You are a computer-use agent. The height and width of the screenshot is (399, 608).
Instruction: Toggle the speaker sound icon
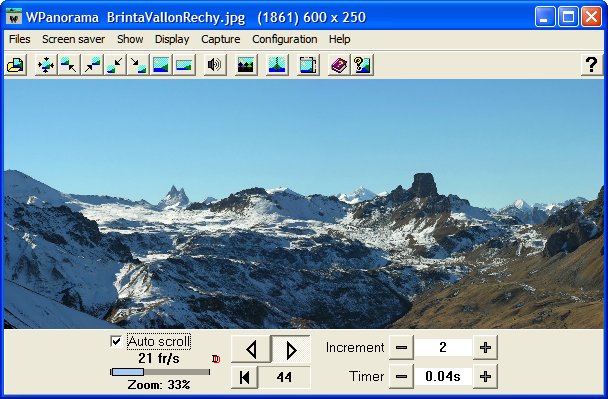[x=214, y=65]
